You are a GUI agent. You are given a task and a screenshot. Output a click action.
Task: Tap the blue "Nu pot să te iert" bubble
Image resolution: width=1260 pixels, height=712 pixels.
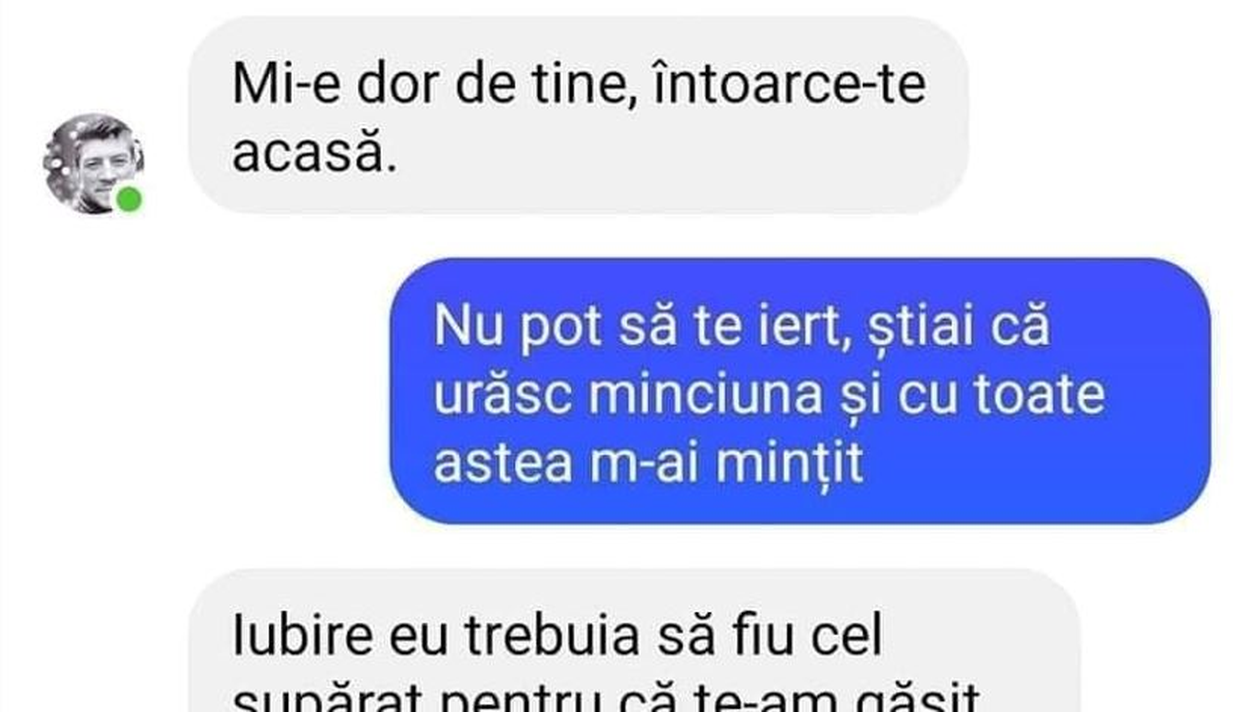[x=800, y=391]
